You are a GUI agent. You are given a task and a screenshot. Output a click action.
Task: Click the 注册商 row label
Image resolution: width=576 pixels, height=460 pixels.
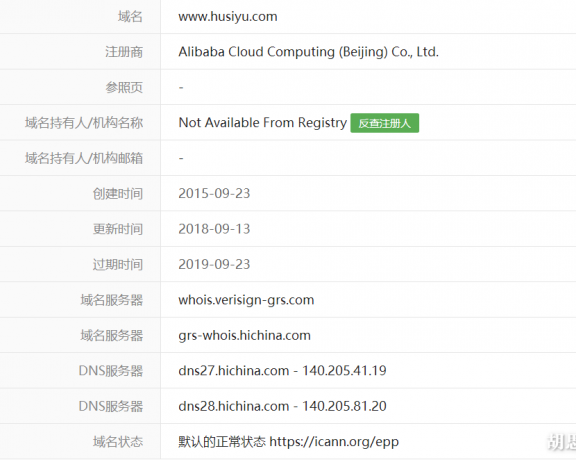click(124, 52)
